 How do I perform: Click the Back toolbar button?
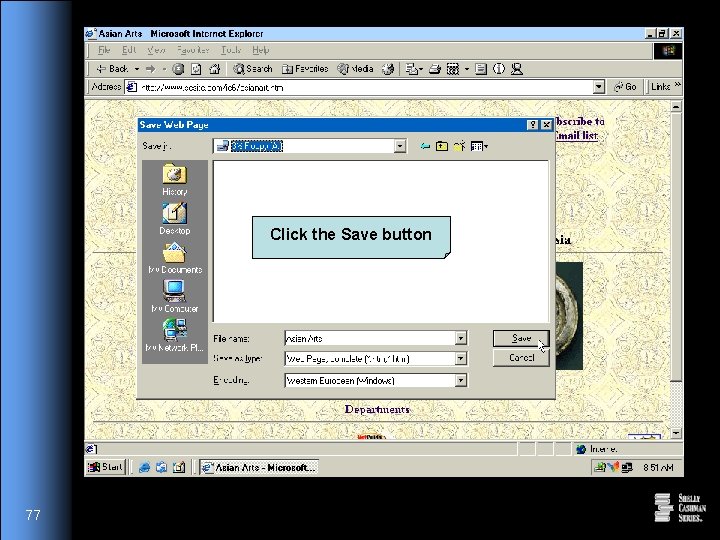coord(112,69)
